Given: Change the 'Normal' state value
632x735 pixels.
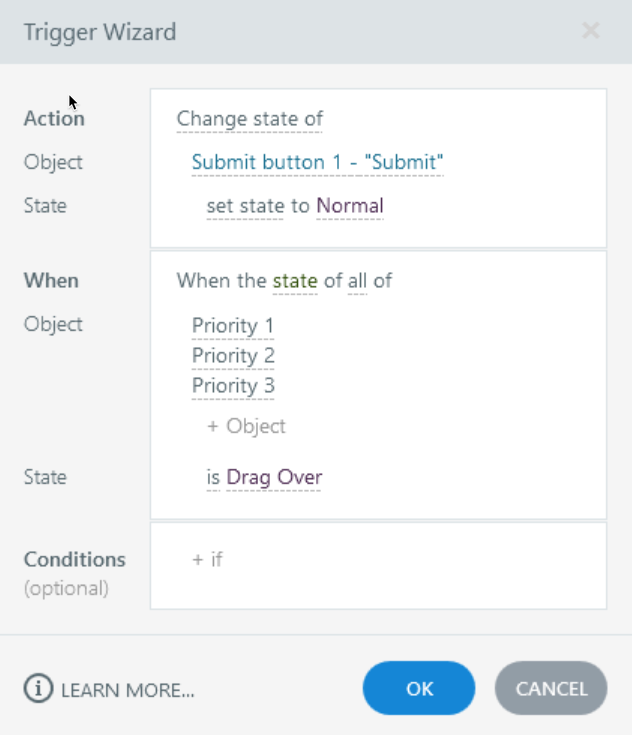Looking at the screenshot, I should click(x=350, y=206).
